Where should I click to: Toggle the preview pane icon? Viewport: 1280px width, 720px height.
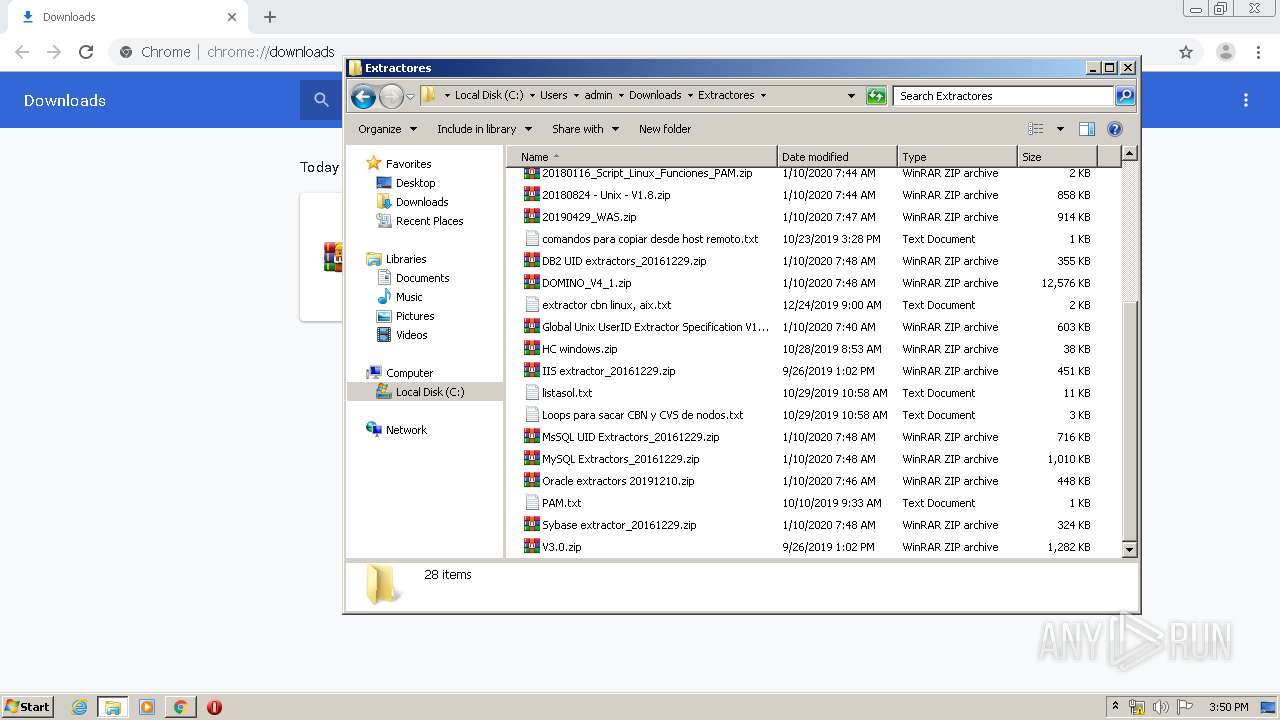tap(1087, 129)
